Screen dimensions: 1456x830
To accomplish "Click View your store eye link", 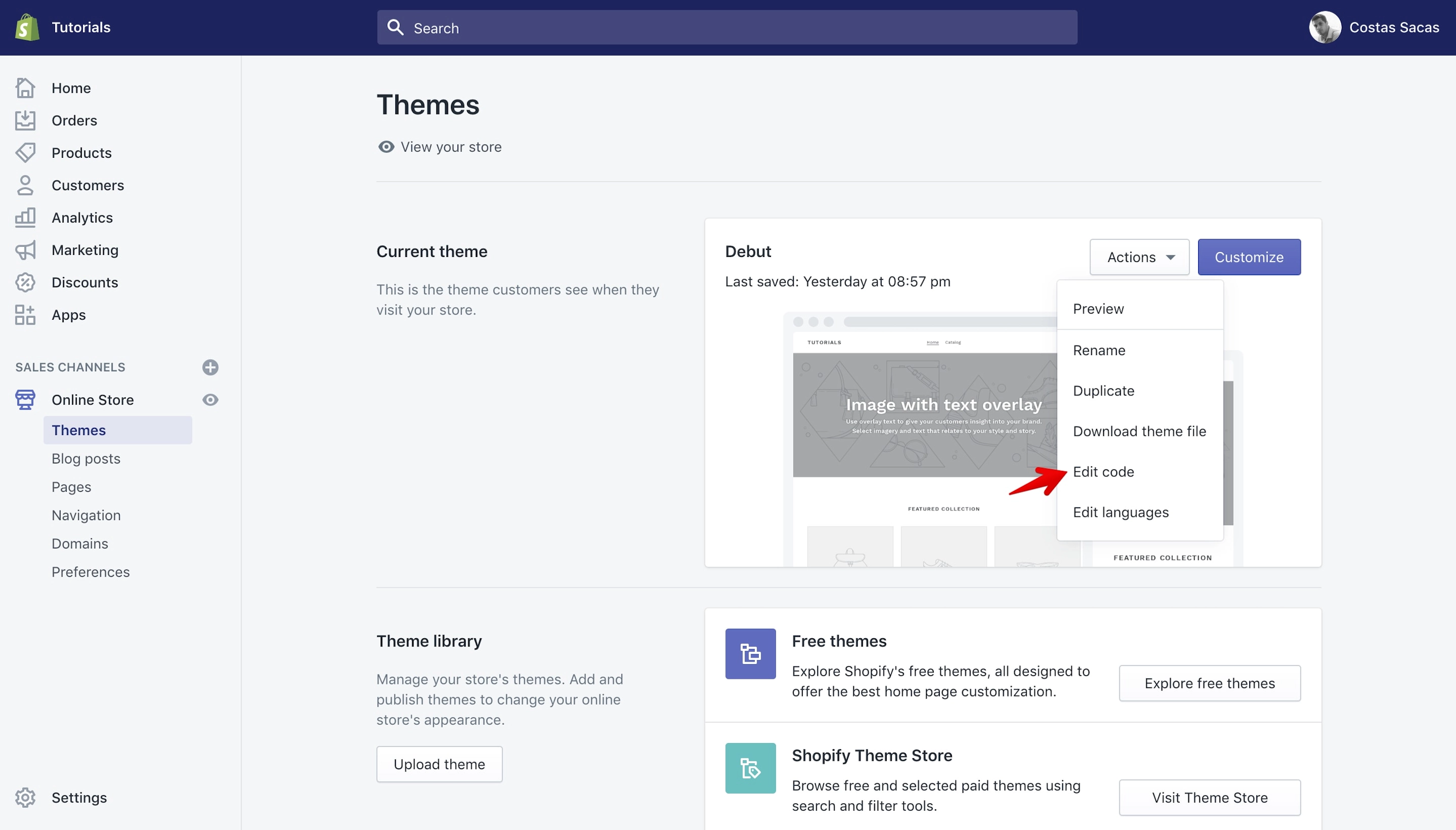I will coord(439,147).
